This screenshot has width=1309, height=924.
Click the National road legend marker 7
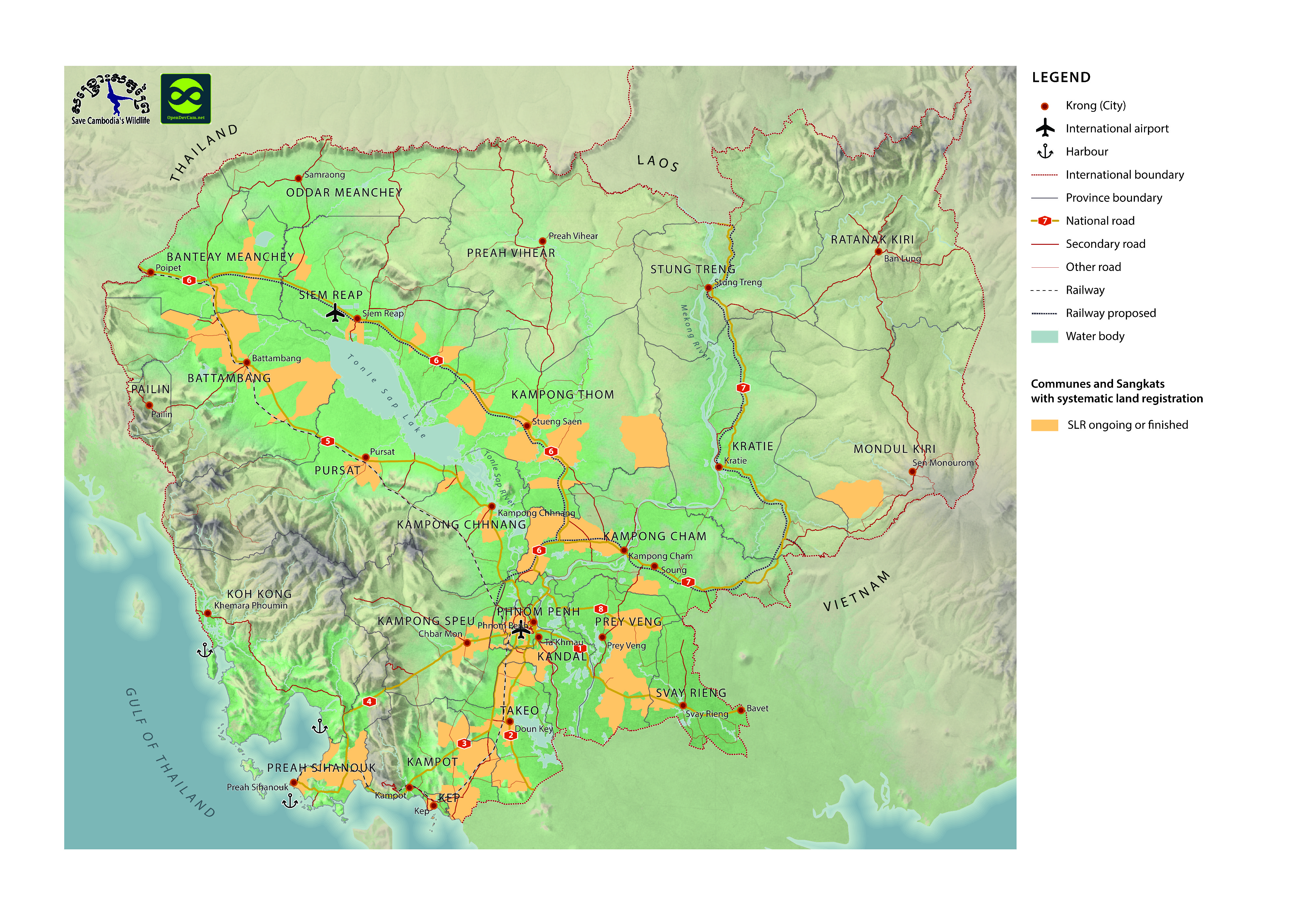[x=1045, y=221]
